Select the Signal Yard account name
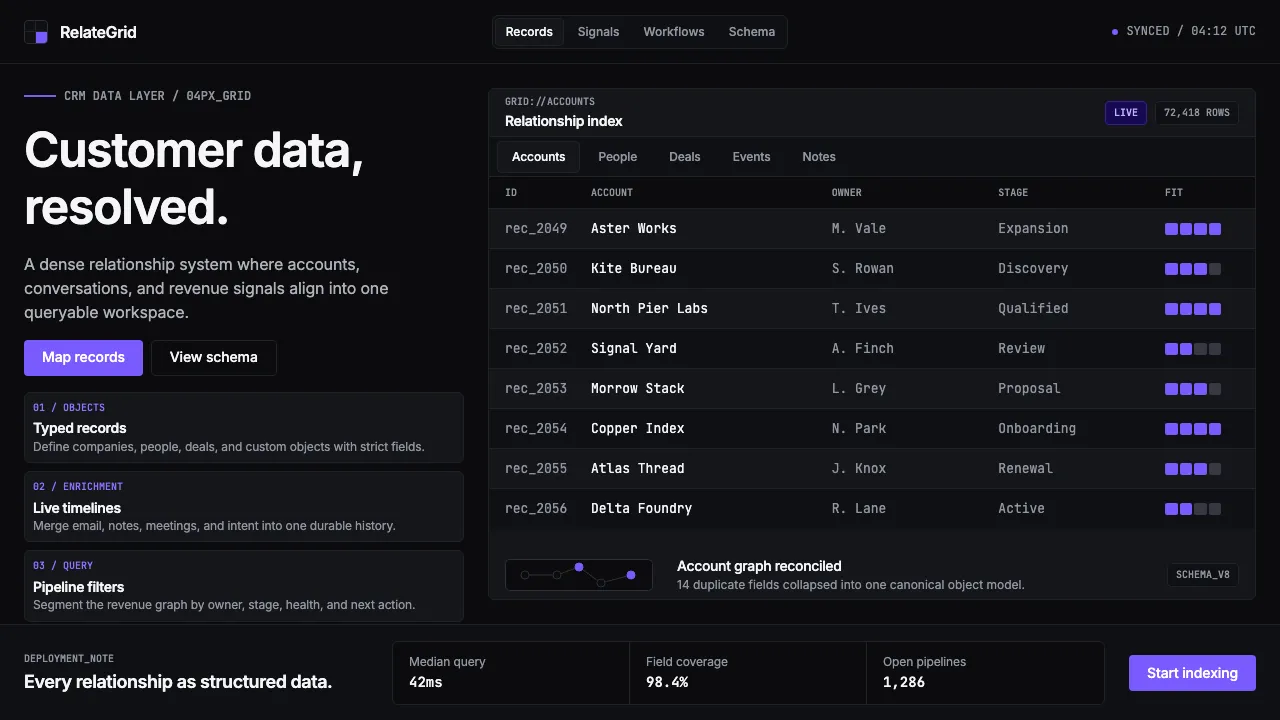Screen dimensions: 1280x720 [634, 348]
